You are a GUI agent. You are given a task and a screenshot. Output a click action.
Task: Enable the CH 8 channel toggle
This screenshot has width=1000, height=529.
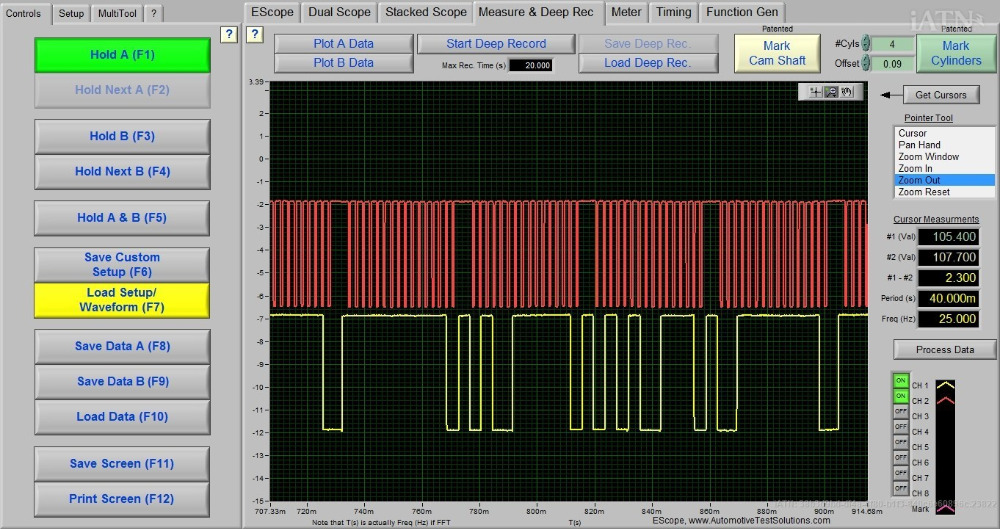click(901, 489)
